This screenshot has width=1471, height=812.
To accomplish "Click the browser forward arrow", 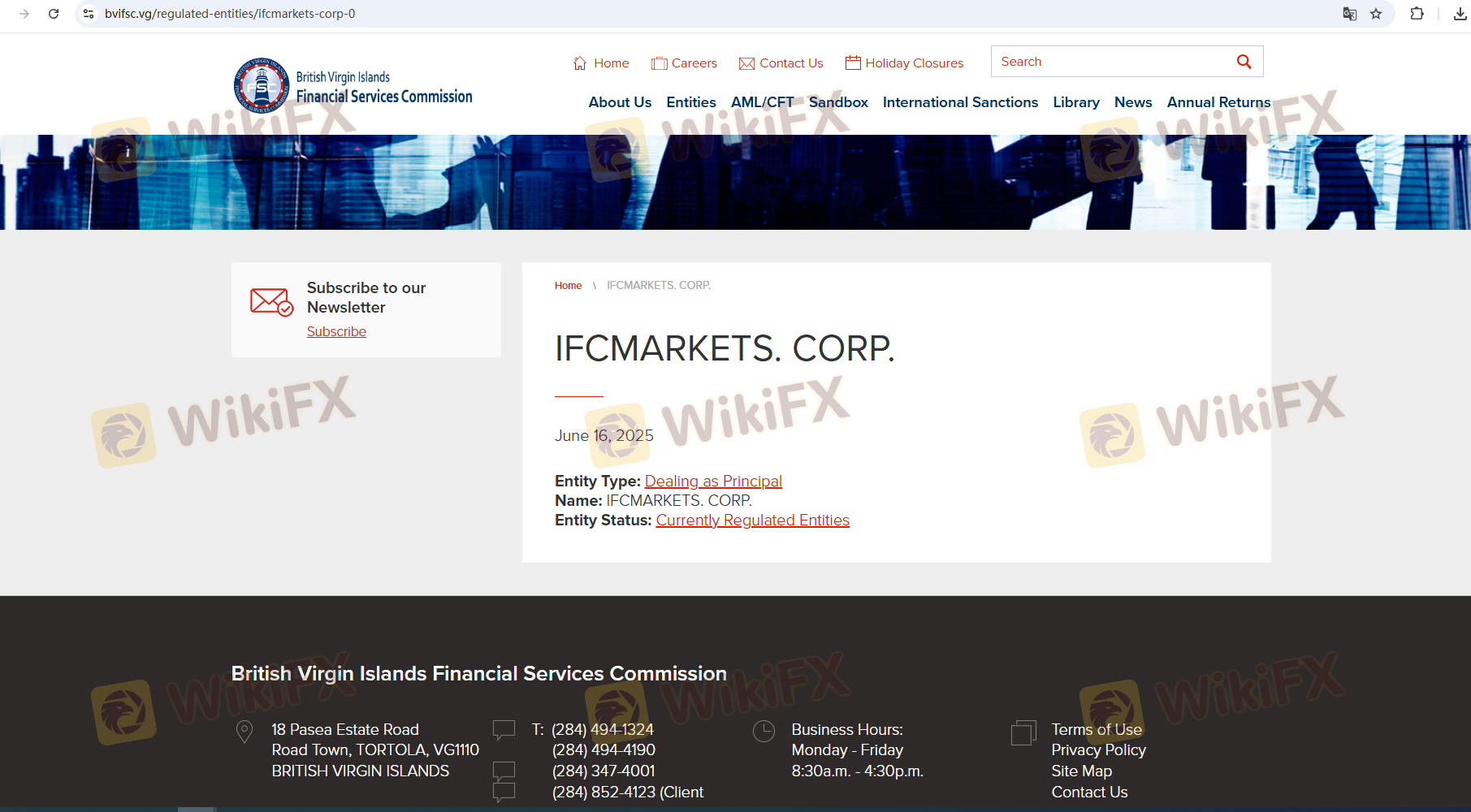I will pos(24,14).
